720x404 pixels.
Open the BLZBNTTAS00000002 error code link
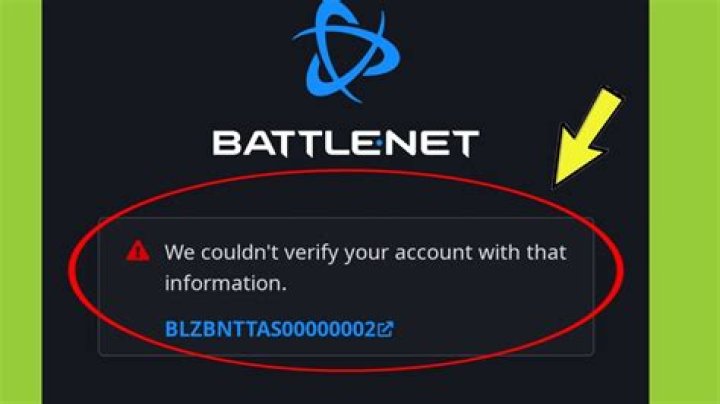[270, 329]
